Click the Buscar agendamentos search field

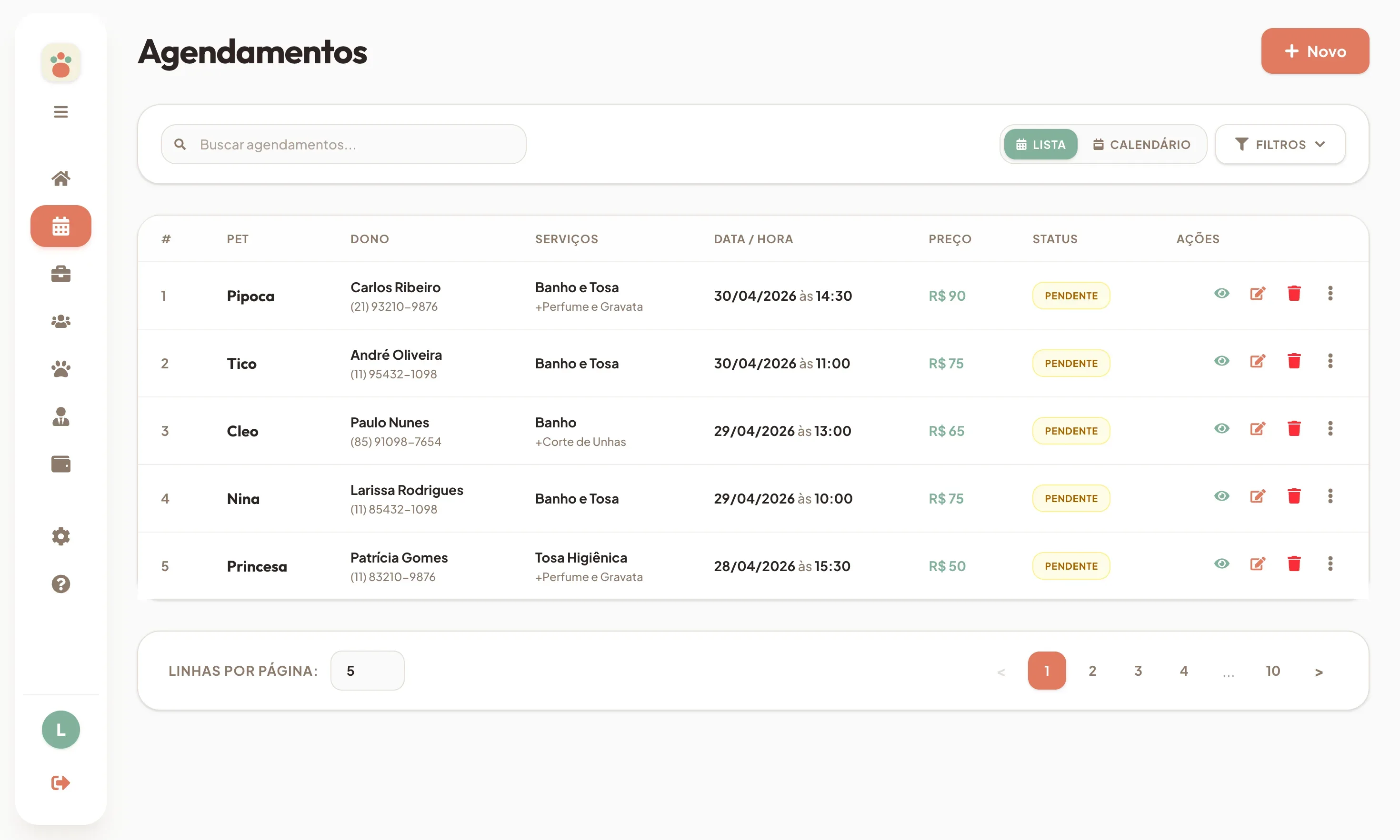tap(344, 144)
